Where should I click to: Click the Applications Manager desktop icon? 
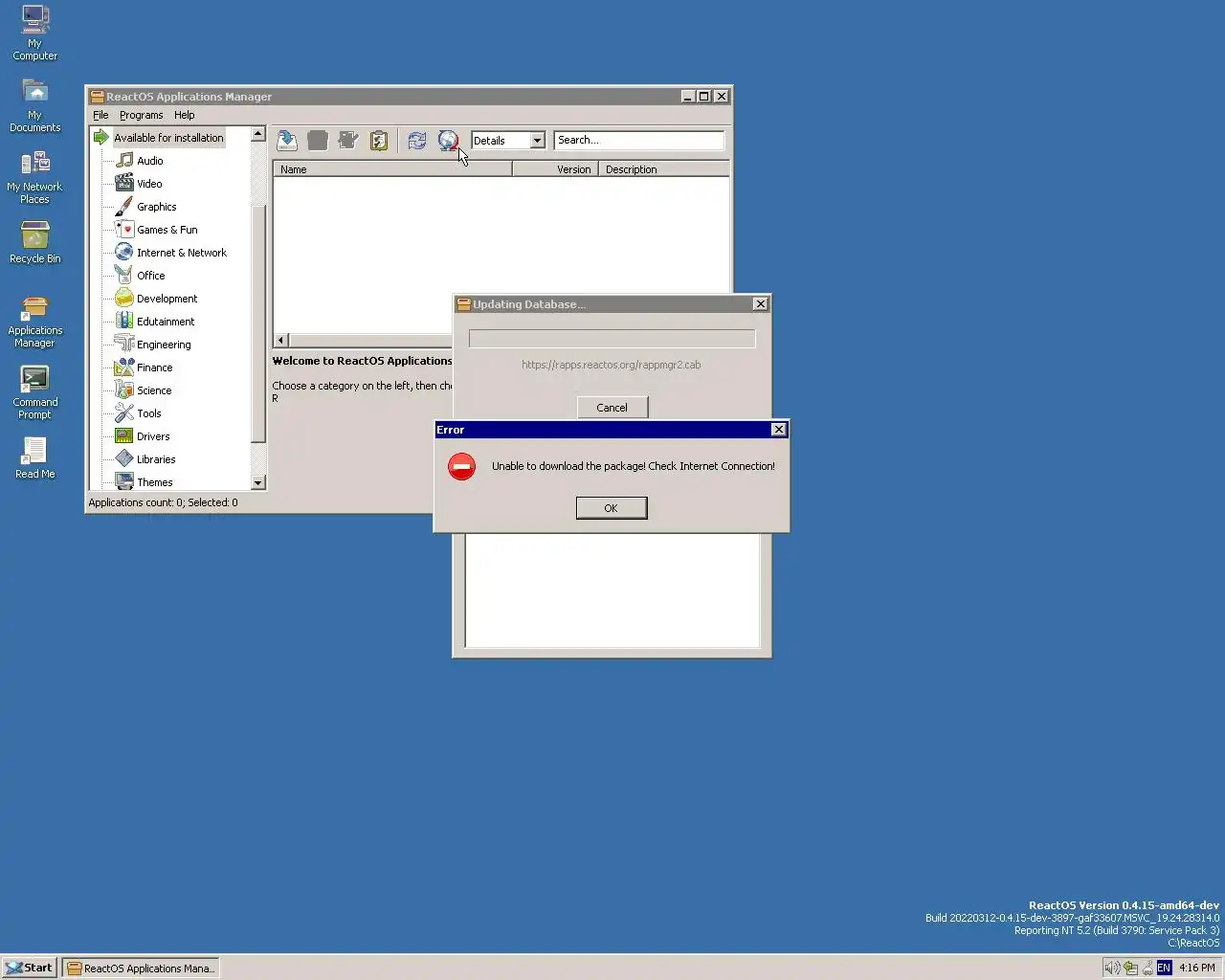pyautogui.click(x=35, y=322)
